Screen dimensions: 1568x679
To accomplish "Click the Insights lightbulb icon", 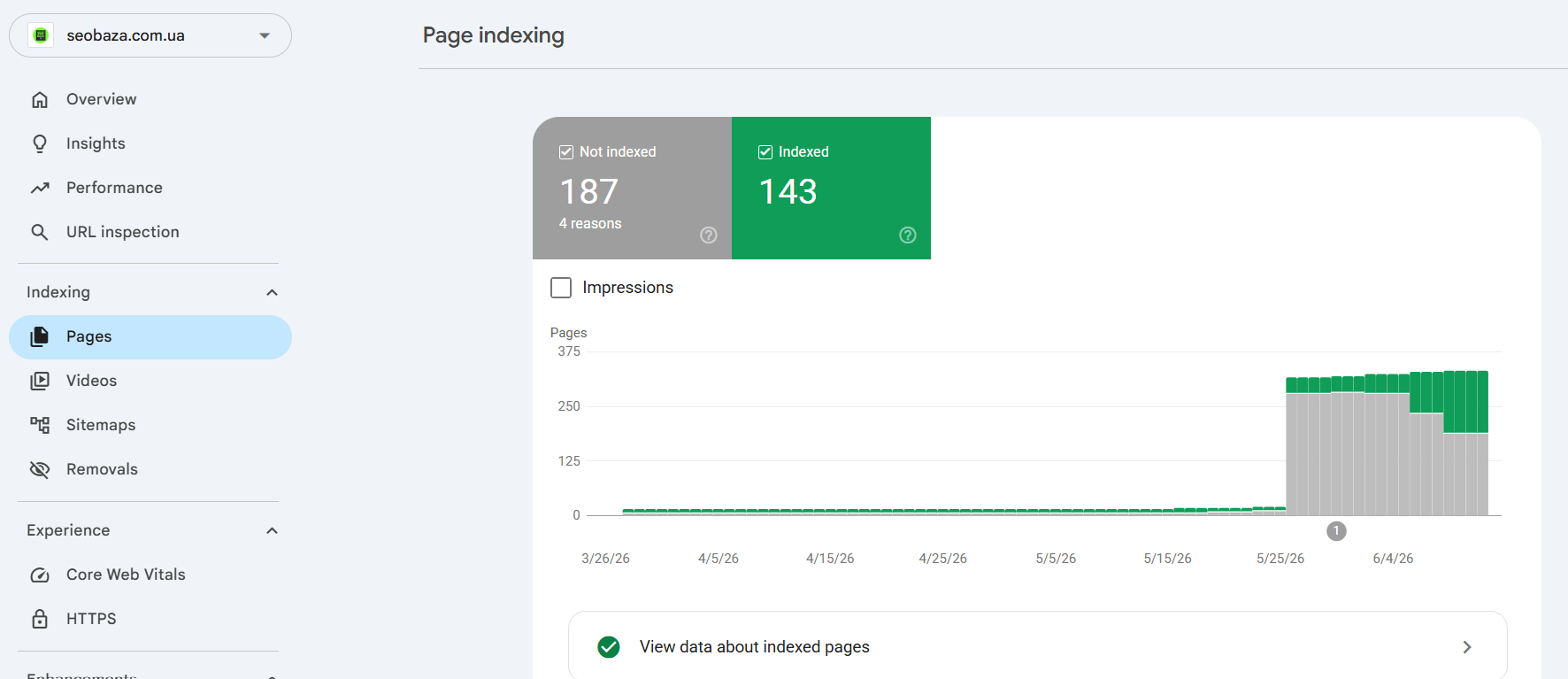I will [40, 143].
